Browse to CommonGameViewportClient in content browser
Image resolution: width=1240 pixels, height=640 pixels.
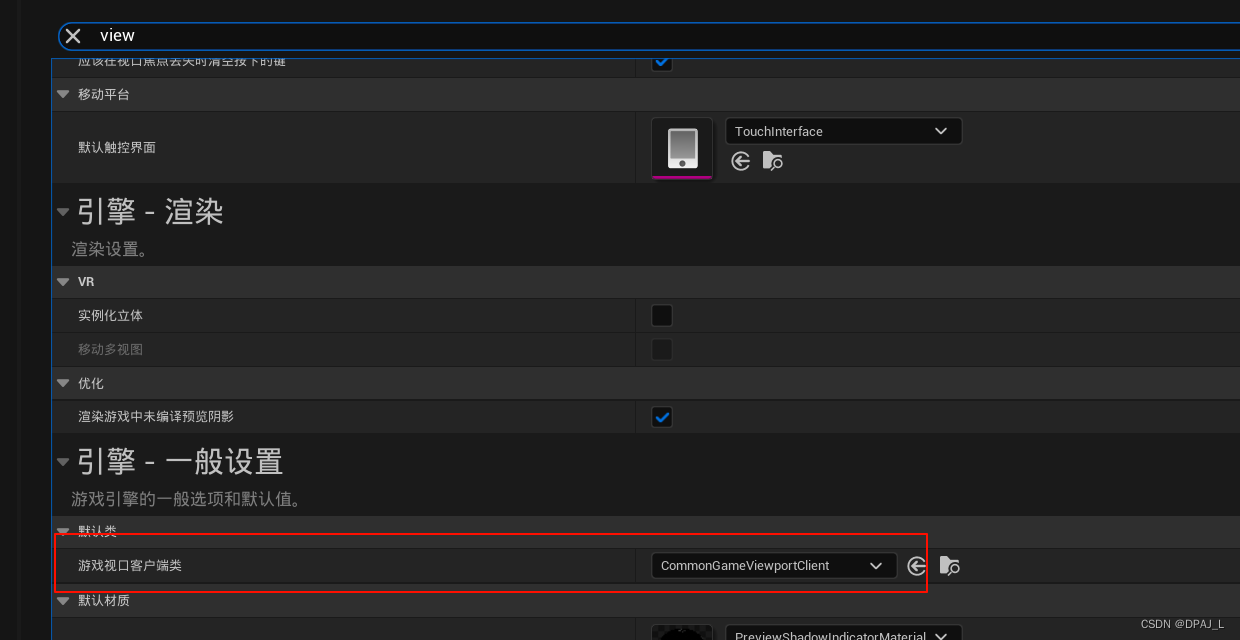coord(949,565)
